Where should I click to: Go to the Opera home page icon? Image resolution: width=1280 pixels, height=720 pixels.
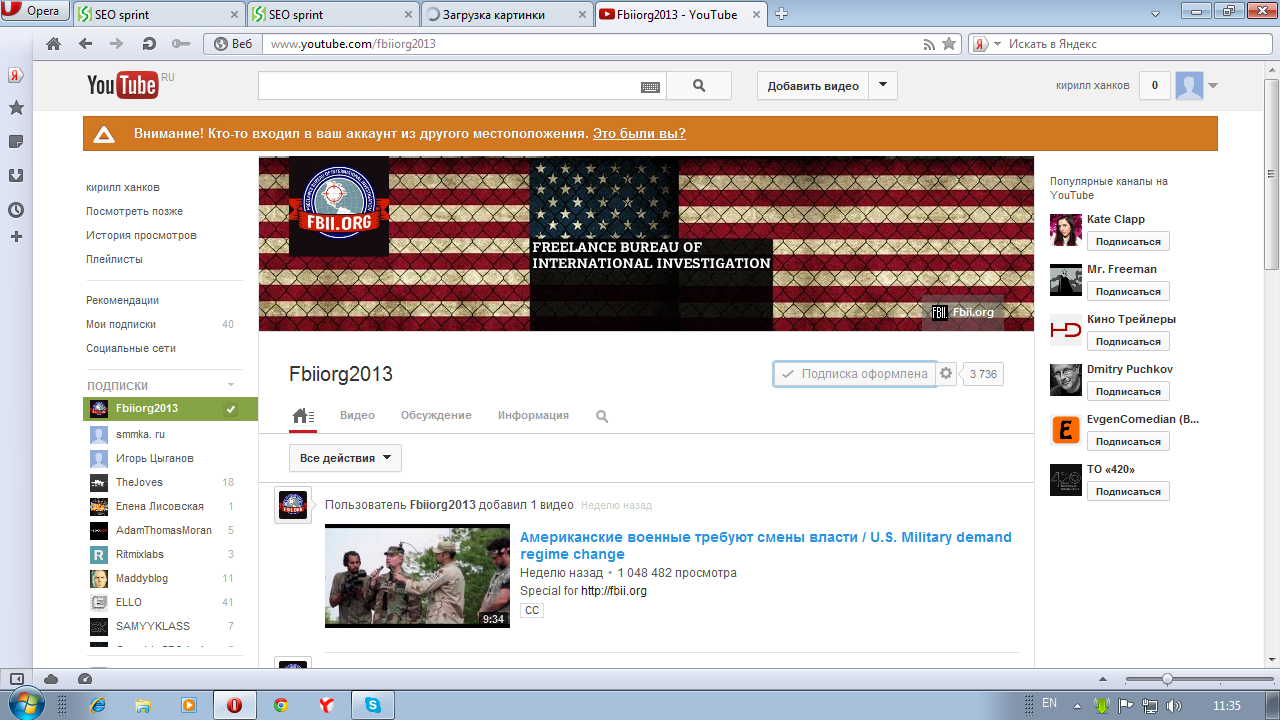point(54,44)
